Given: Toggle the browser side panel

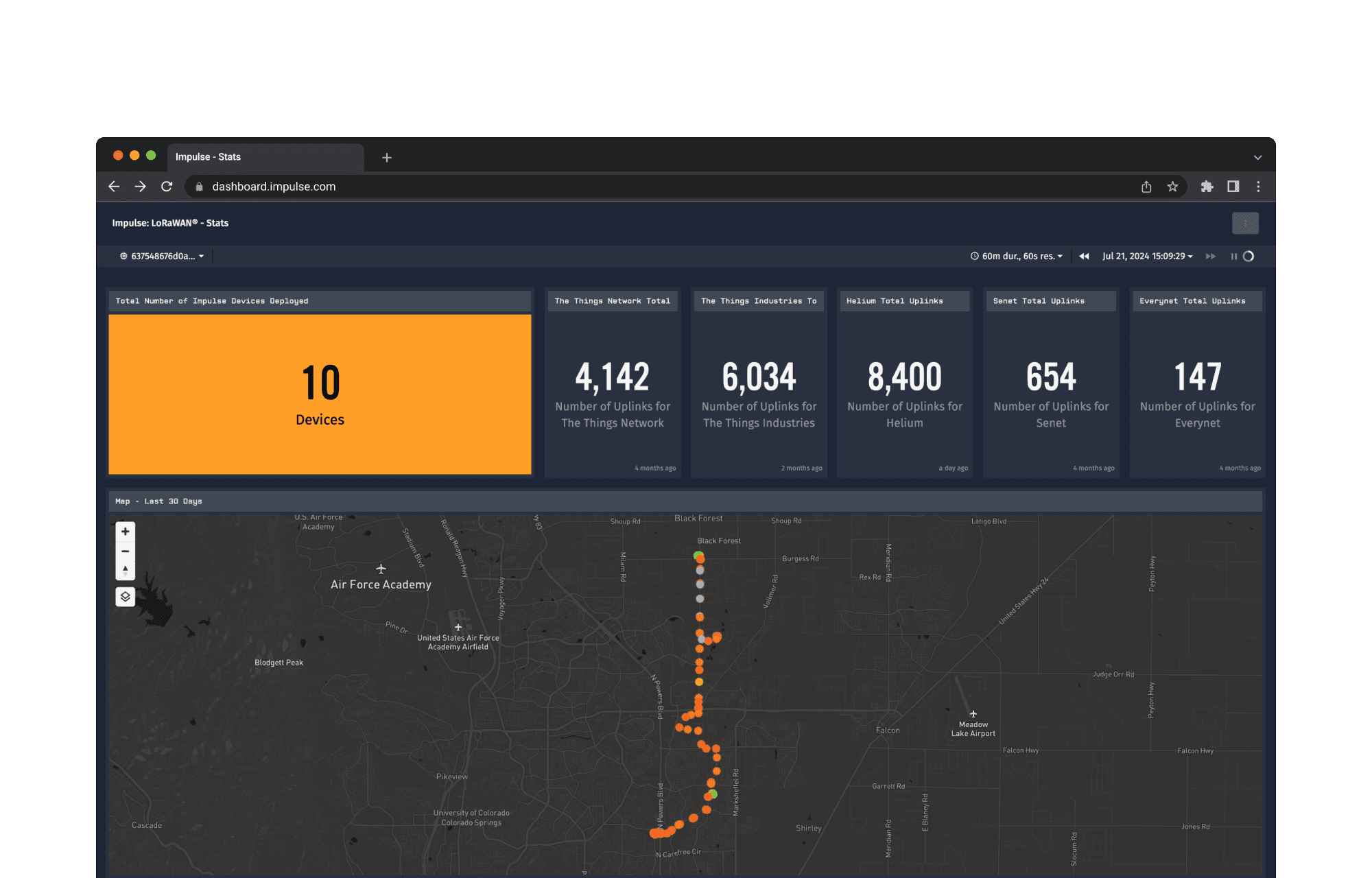Looking at the screenshot, I should (x=1233, y=187).
